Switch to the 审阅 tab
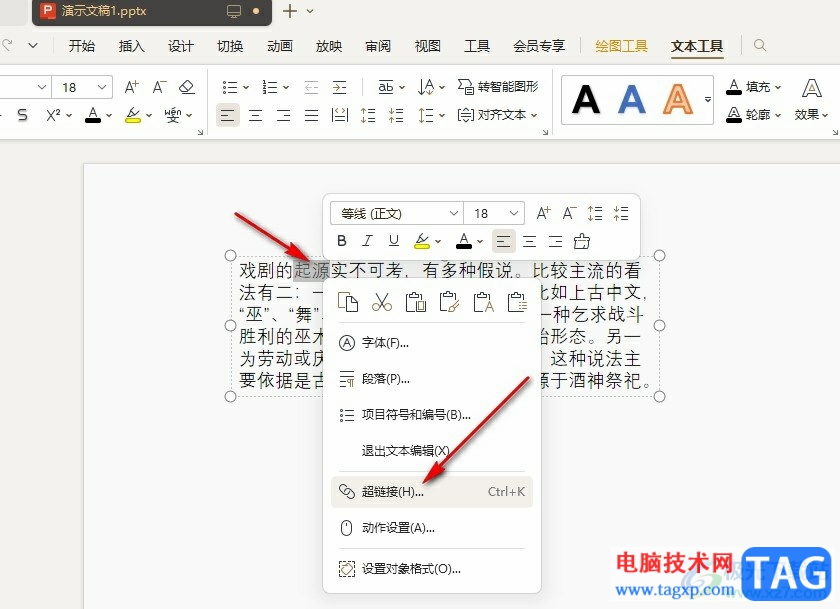This screenshot has width=840, height=609. click(378, 46)
